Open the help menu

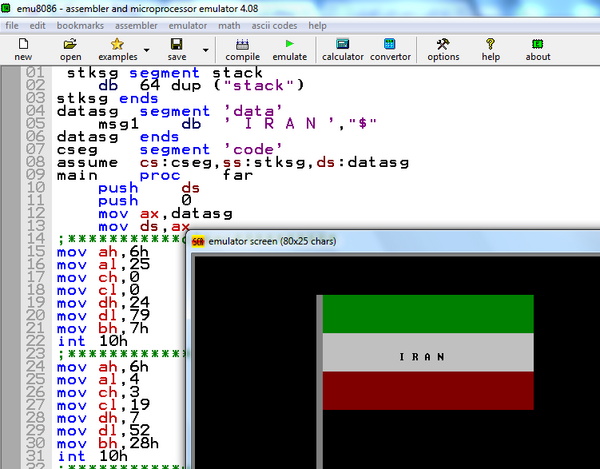point(318,26)
